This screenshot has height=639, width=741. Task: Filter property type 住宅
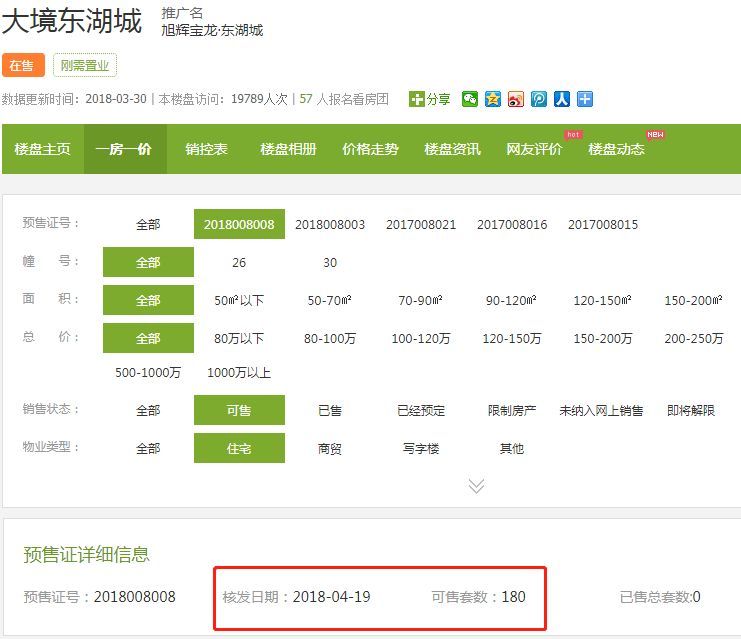coord(239,448)
